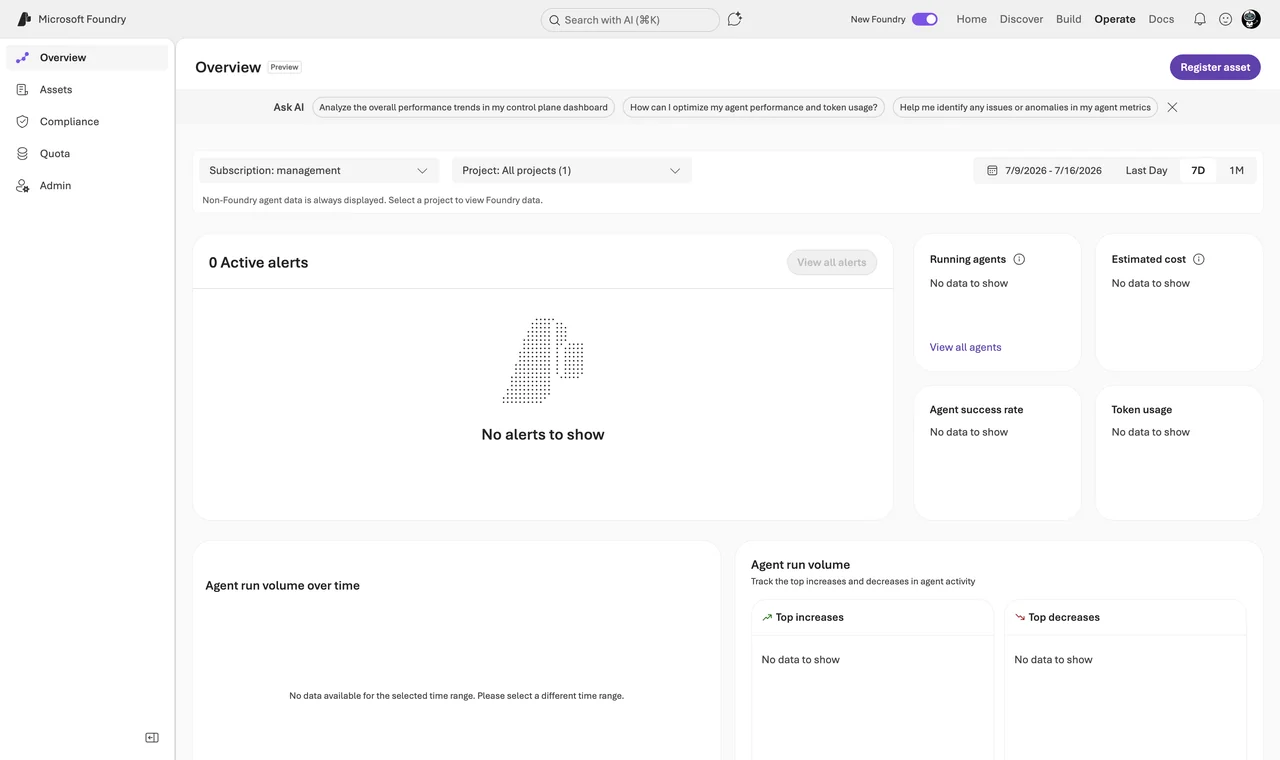Image resolution: width=1280 pixels, height=760 pixels.
Task: Click the Microsoft Foundry logo icon
Action: 24,19
